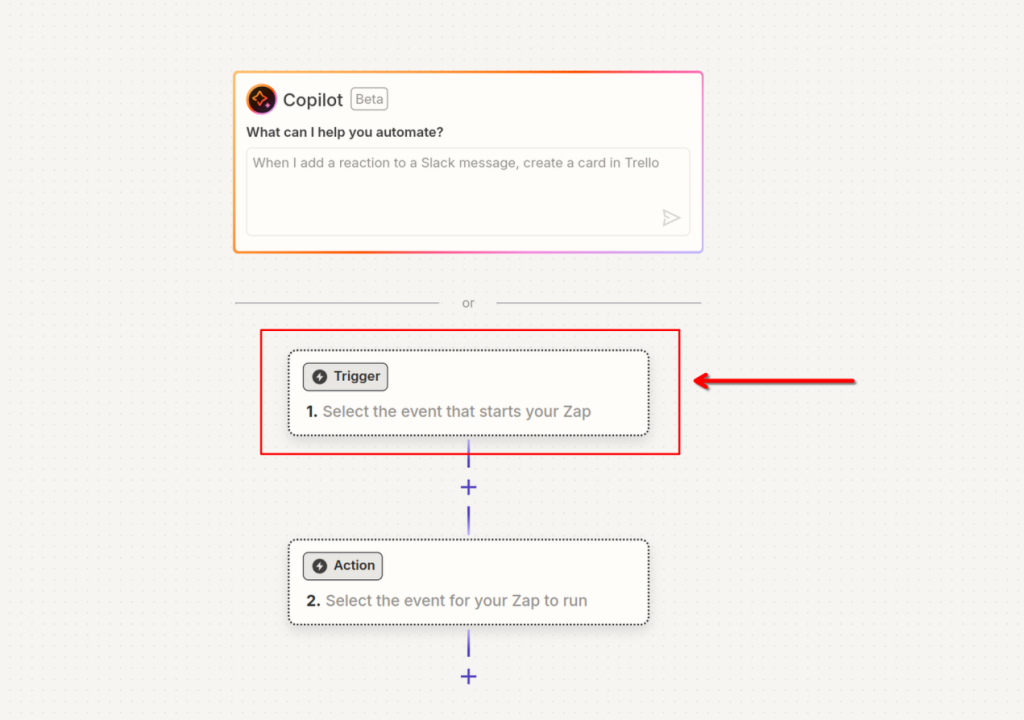Send the Copilot prompt with arrow icon
This screenshot has height=720, width=1024.
(671, 218)
